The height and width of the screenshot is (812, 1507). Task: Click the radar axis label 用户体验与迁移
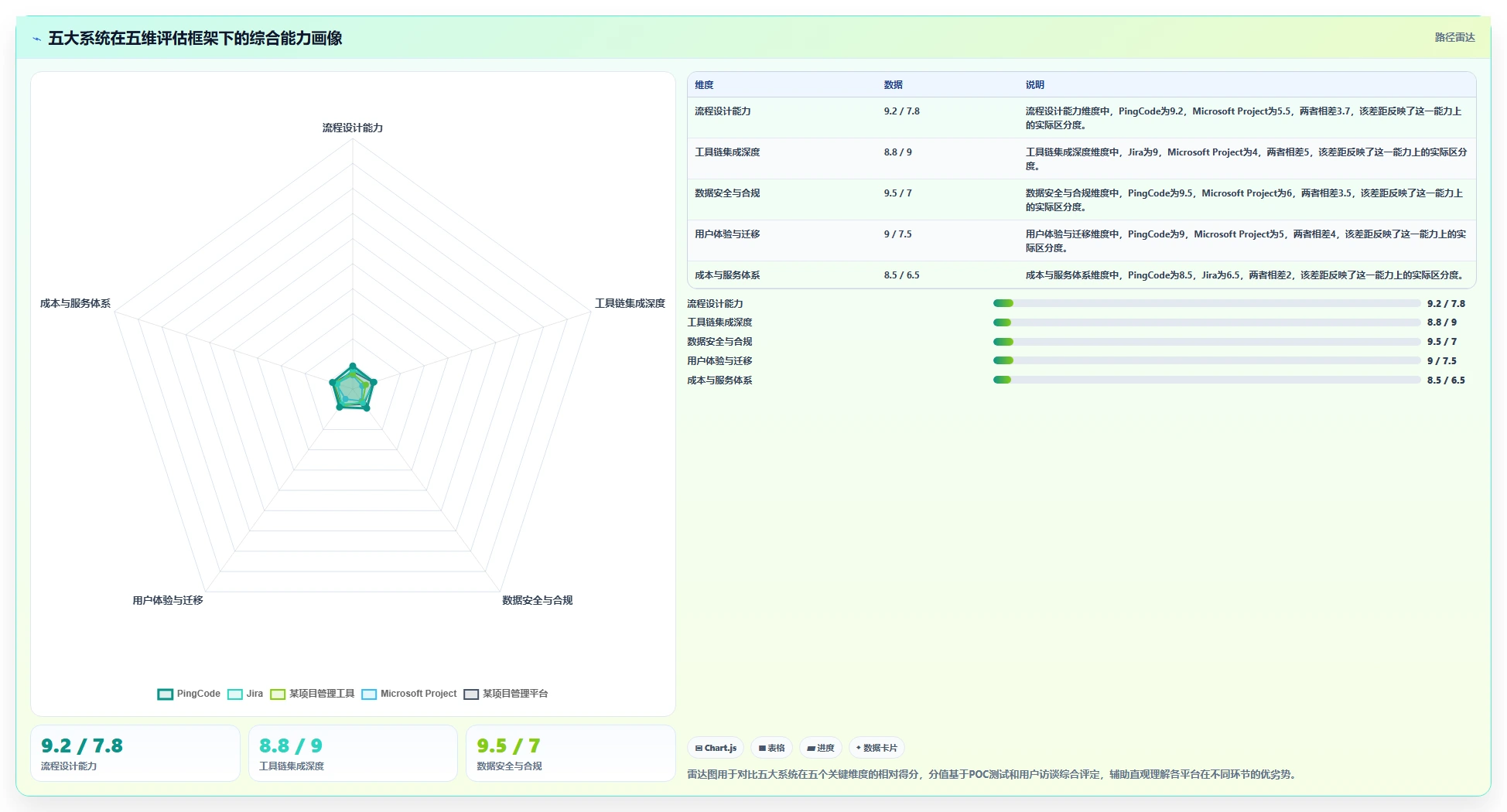pyautogui.click(x=168, y=600)
